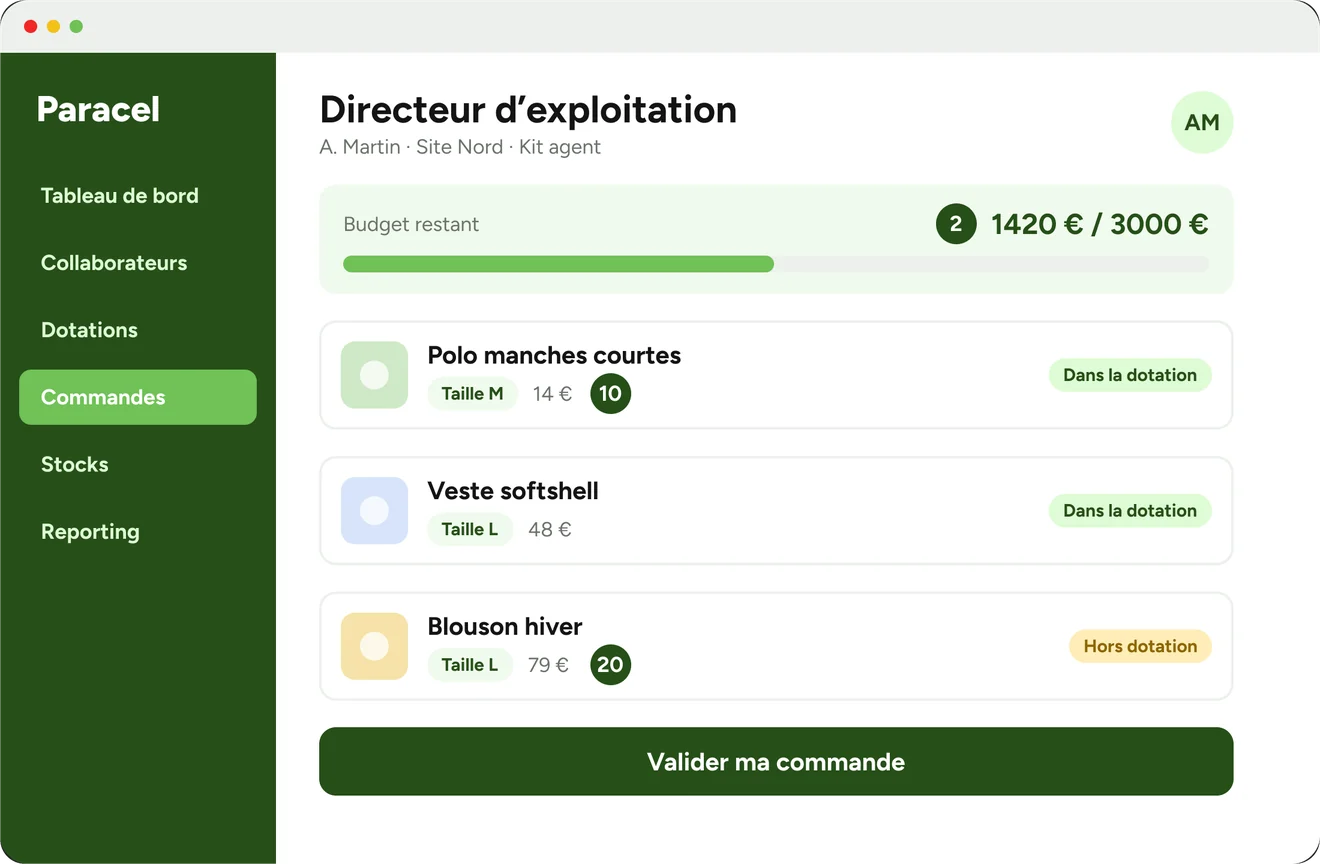Click the Blouson hiver title
Viewport: 1320px width, 864px height.
click(505, 626)
